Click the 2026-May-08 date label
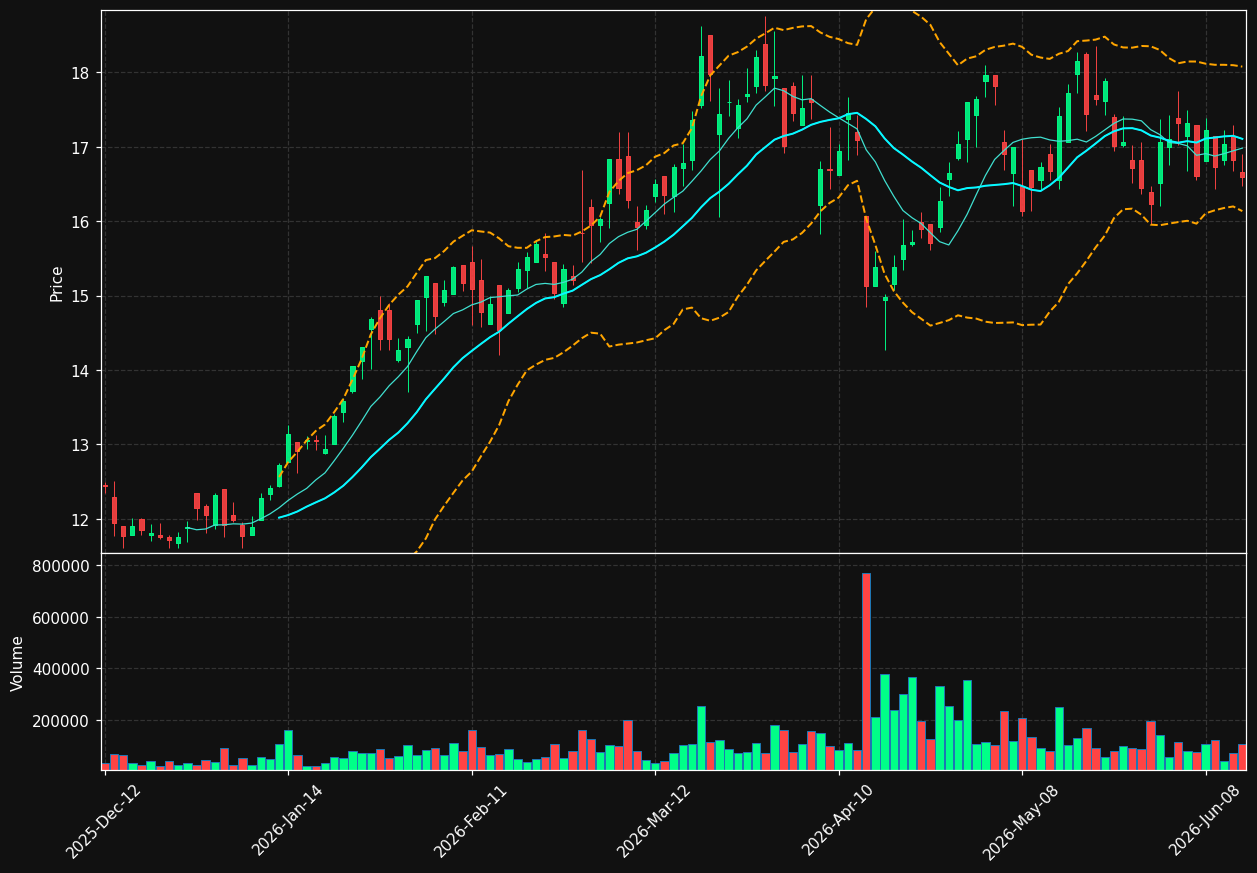The image size is (1257, 873). pos(1021,821)
